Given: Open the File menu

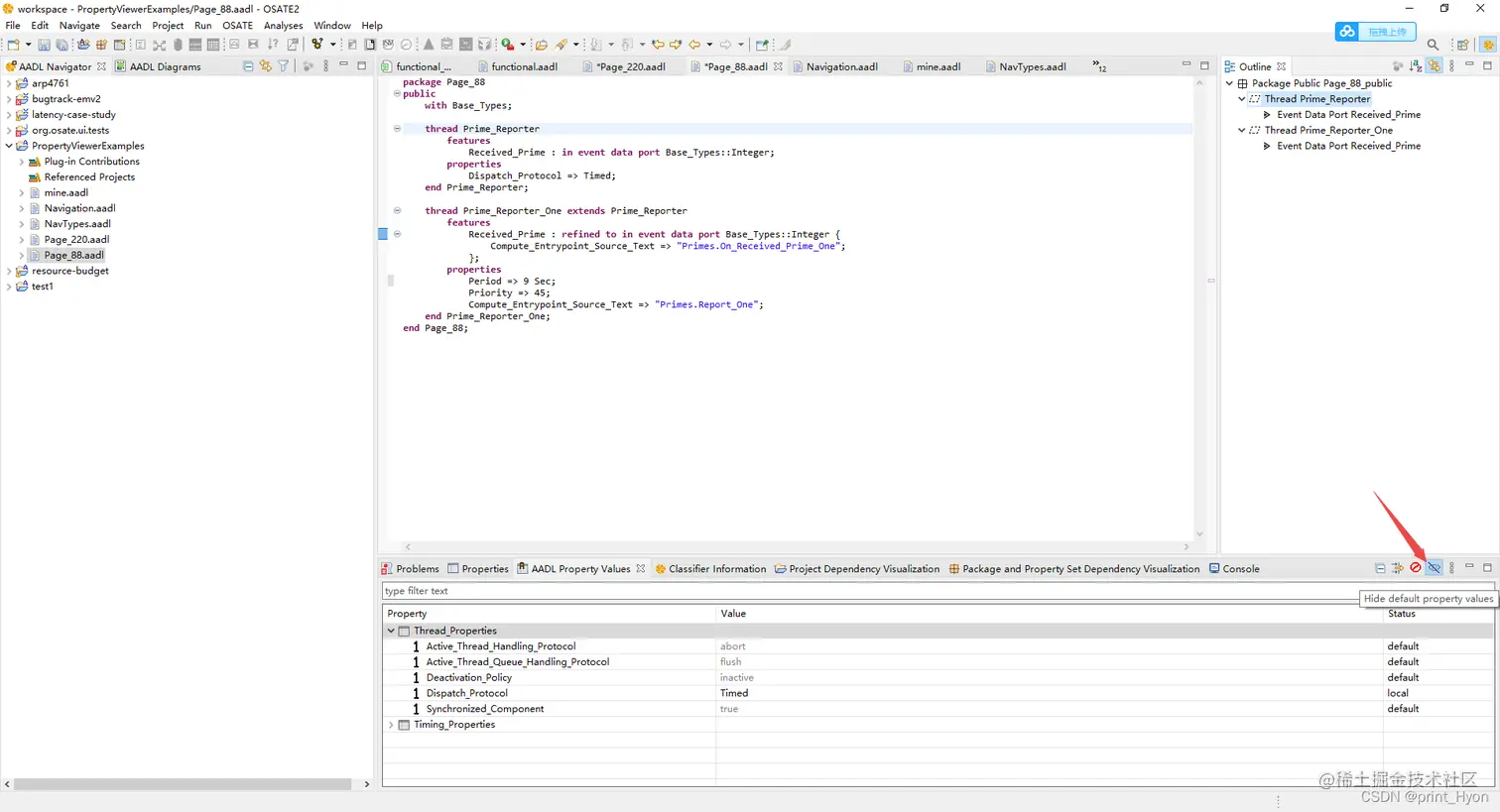Looking at the screenshot, I should click(x=13, y=26).
